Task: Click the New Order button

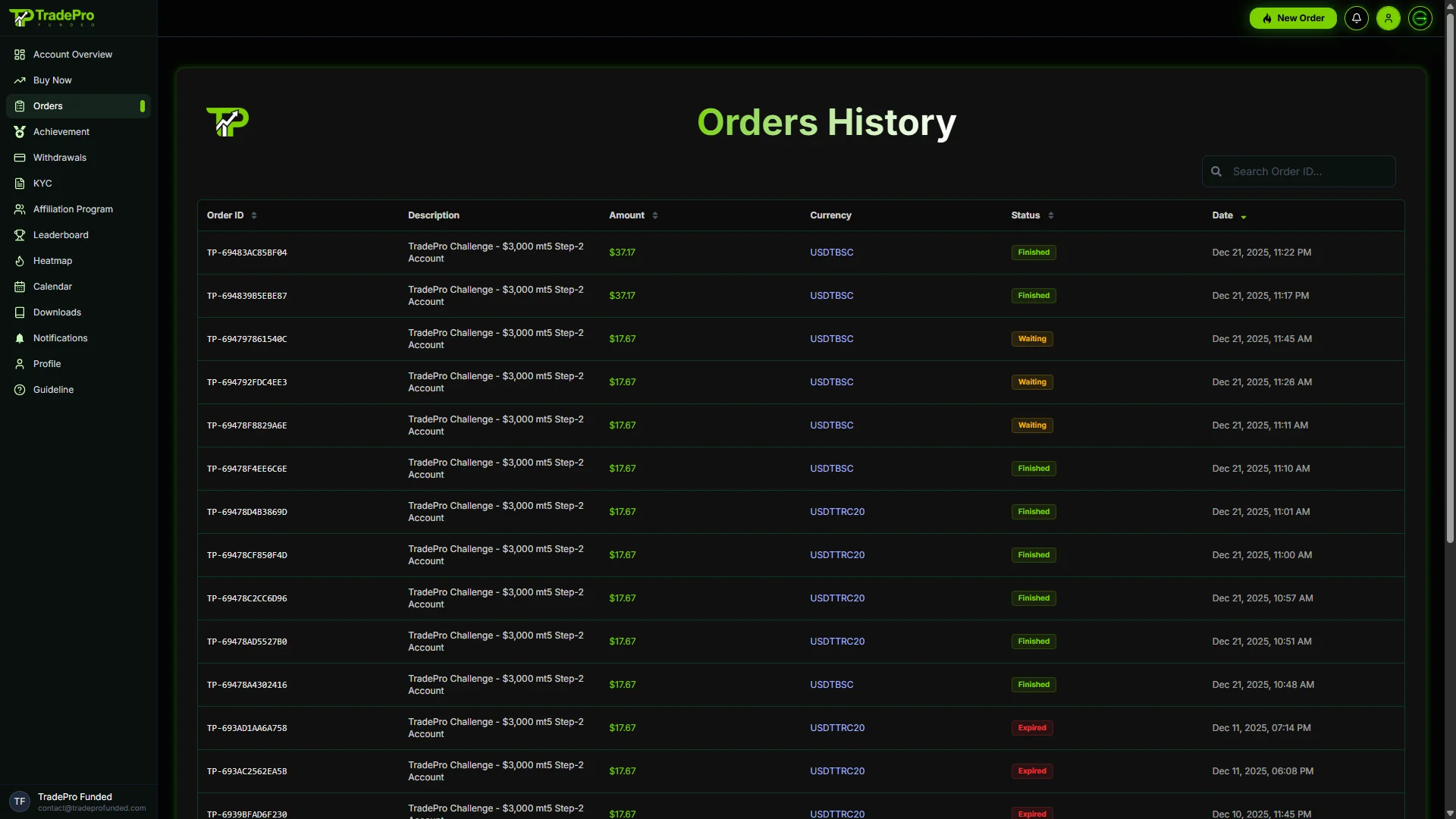Action: point(1293,18)
